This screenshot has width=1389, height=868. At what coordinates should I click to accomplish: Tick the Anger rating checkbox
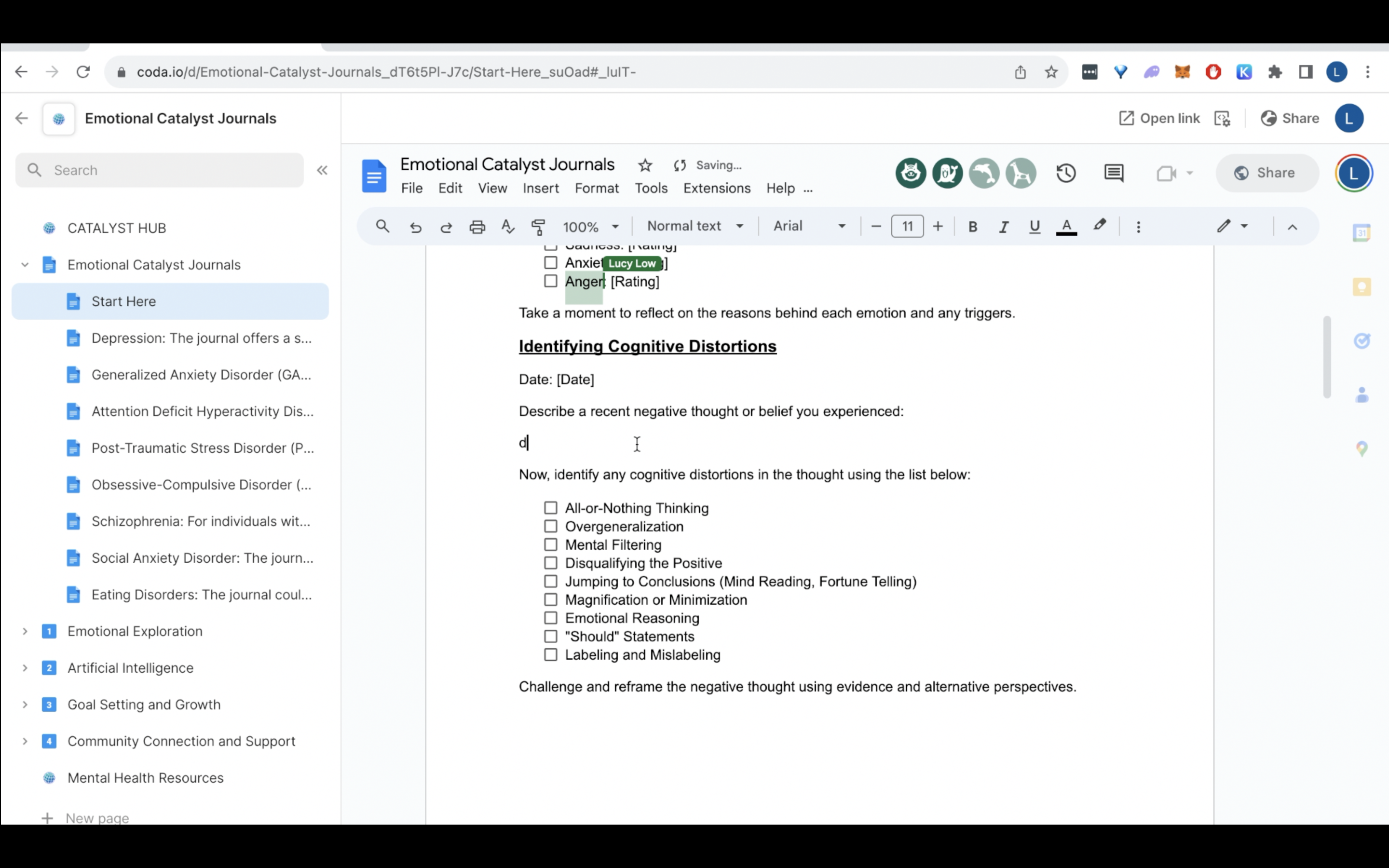pos(550,281)
